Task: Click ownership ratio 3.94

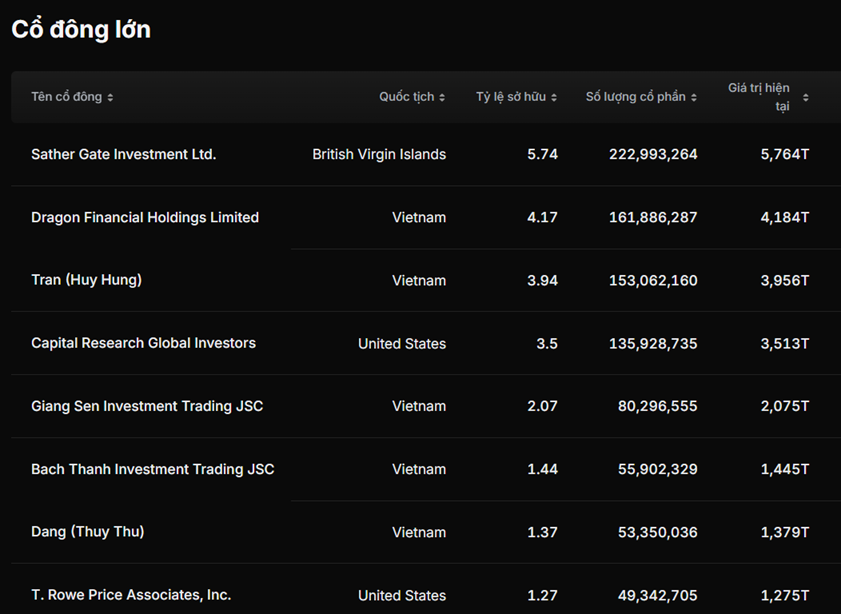Action: (542, 280)
